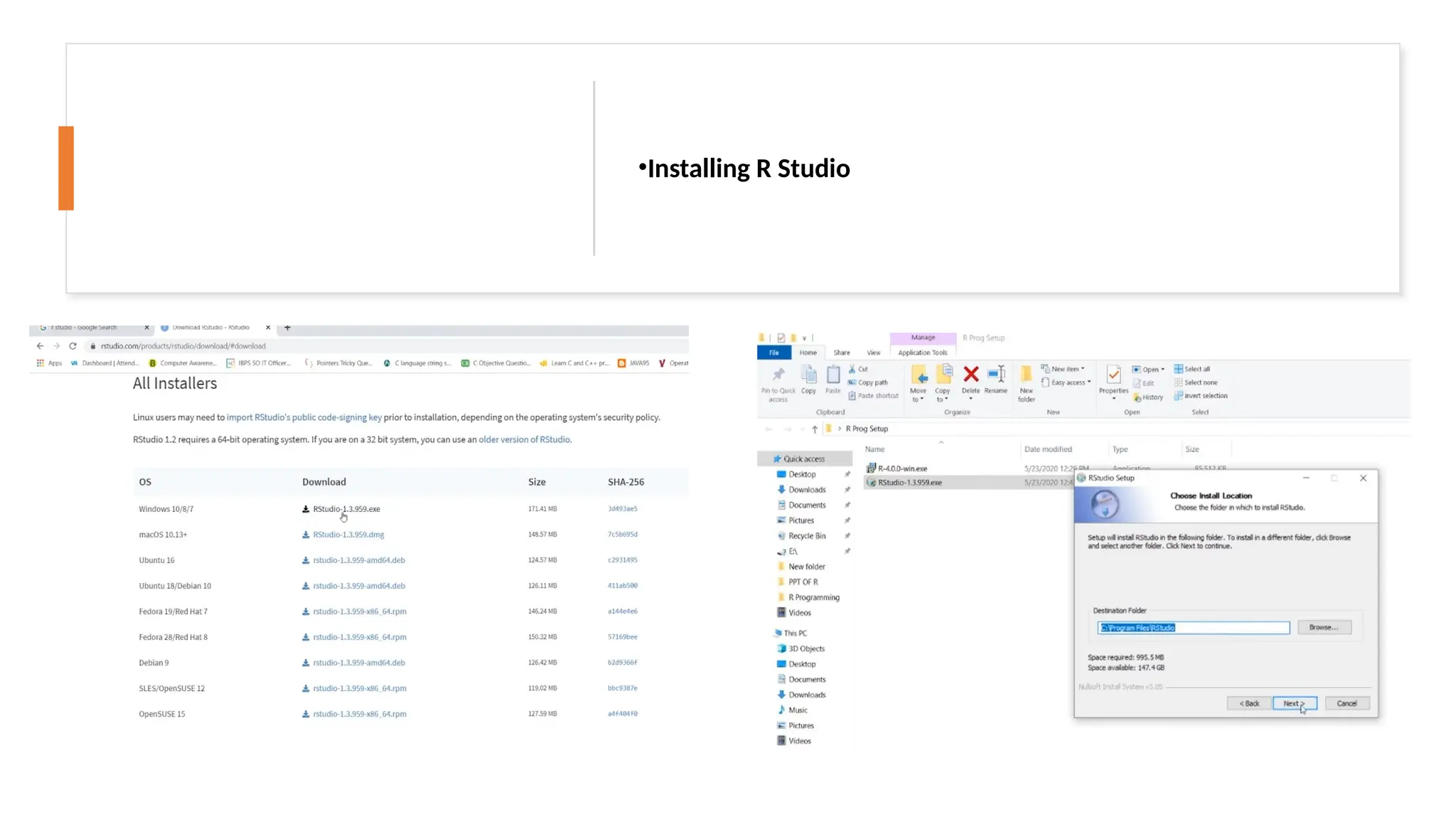Choose Paste shortcut in the ribbon
Viewport: 1456px width, 819px height.
point(874,396)
